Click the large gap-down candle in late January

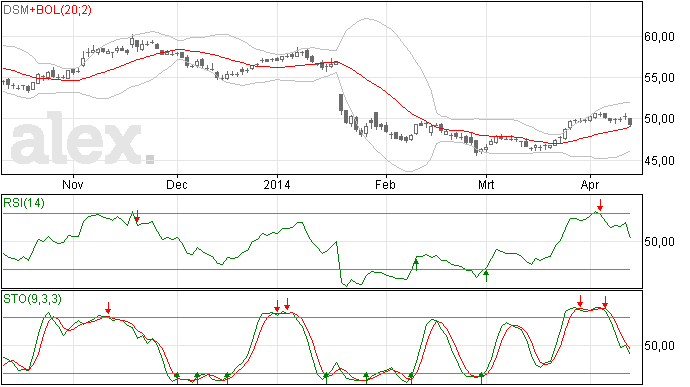tap(341, 103)
